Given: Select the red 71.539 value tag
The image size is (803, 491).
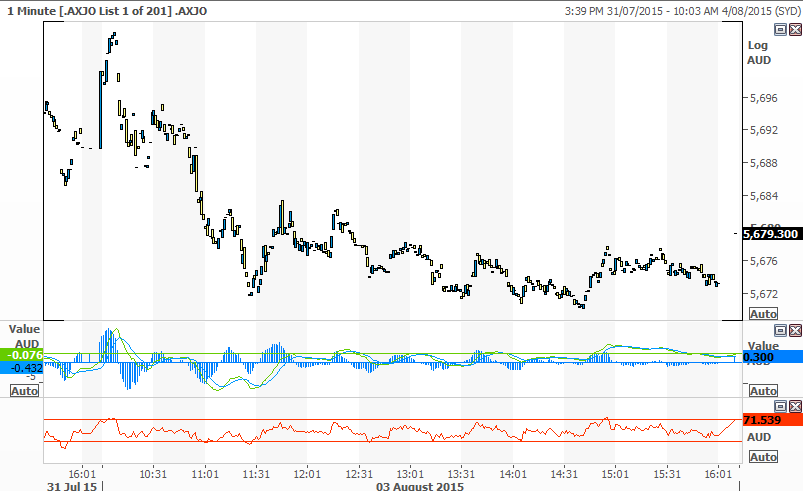Looking at the screenshot, I should 771,421.
